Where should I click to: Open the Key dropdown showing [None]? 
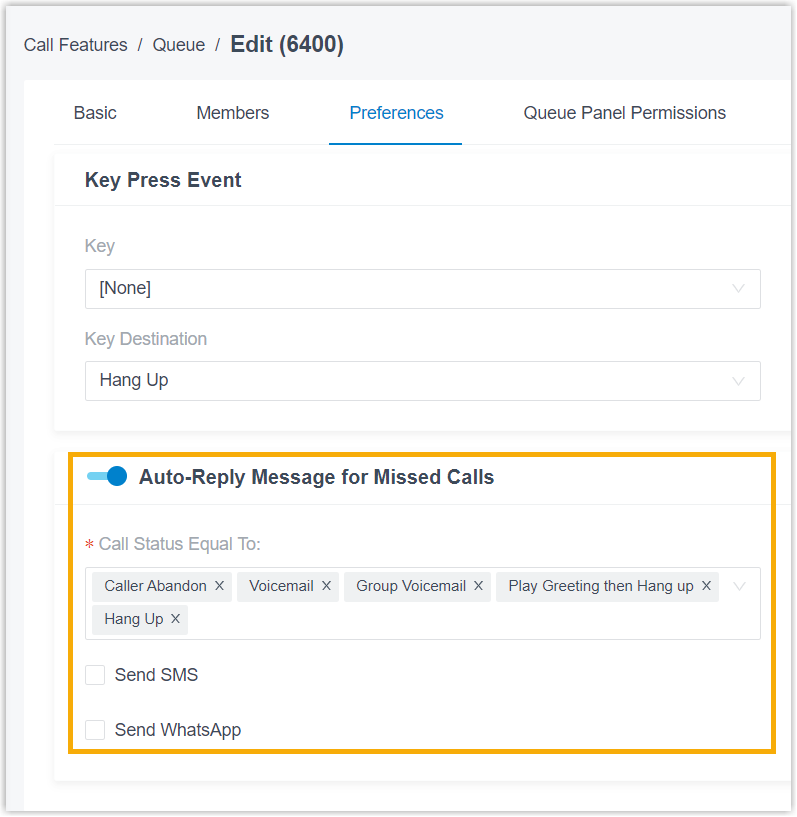point(422,289)
